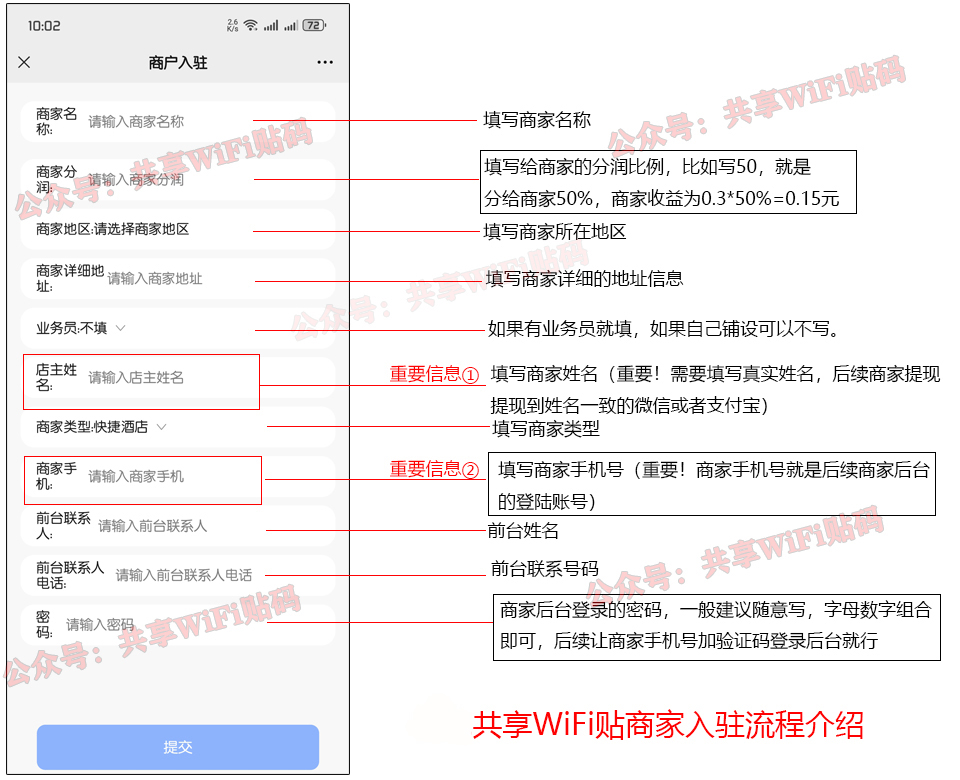
Task: Tap the WiFi status icon
Action: point(250,25)
